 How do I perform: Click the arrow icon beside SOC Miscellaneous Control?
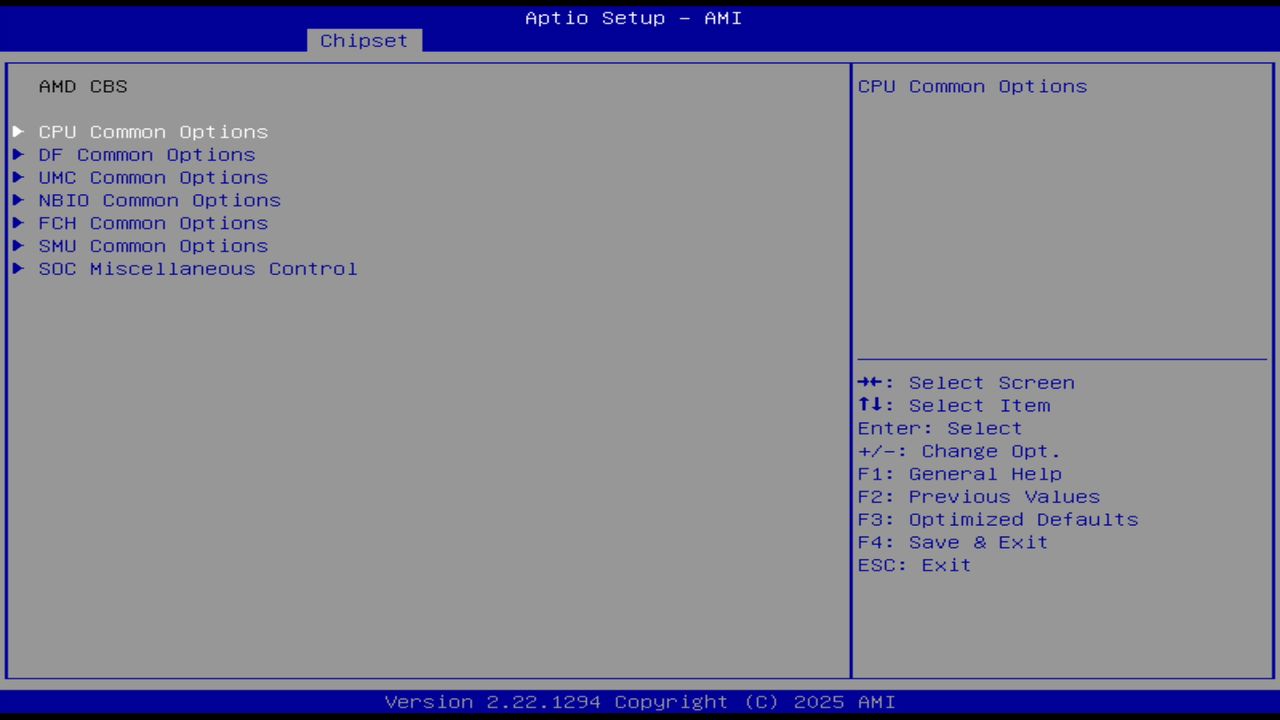pos(18,268)
